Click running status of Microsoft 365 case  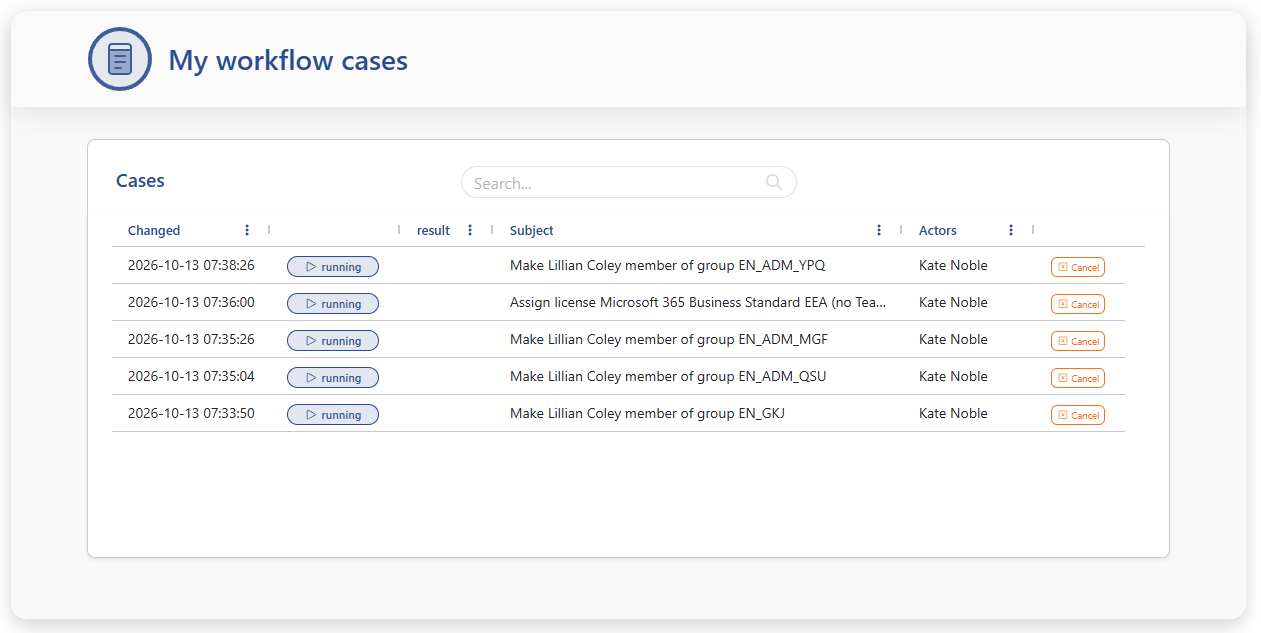tap(333, 304)
